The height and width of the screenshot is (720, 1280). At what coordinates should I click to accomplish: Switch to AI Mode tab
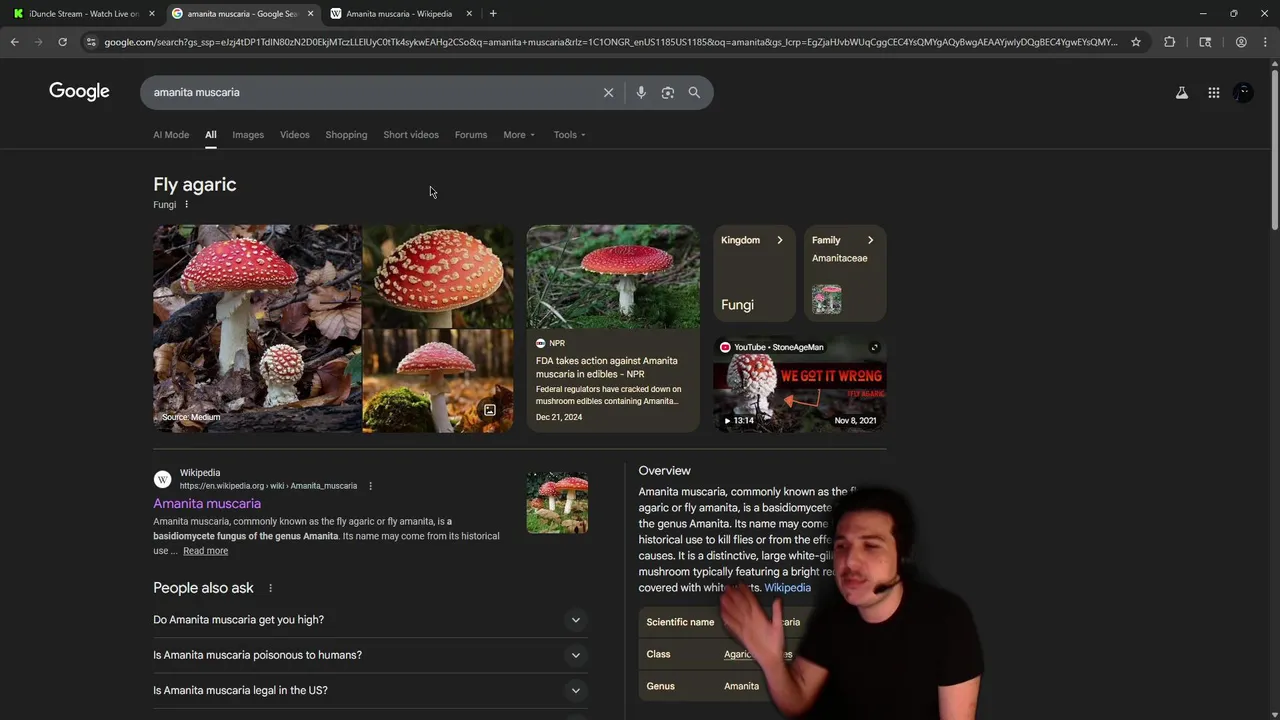[171, 135]
